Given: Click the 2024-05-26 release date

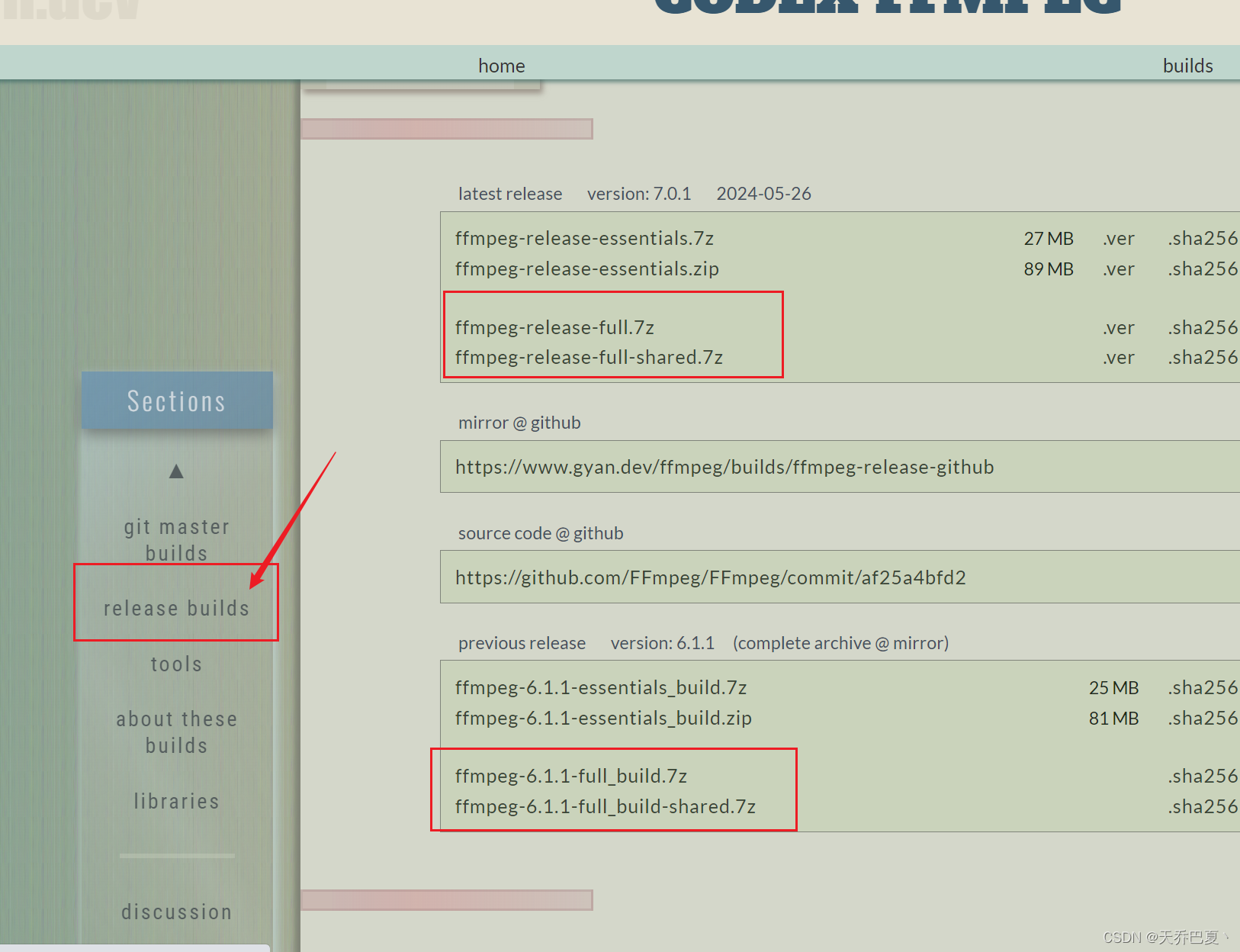Looking at the screenshot, I should (763, 195).
